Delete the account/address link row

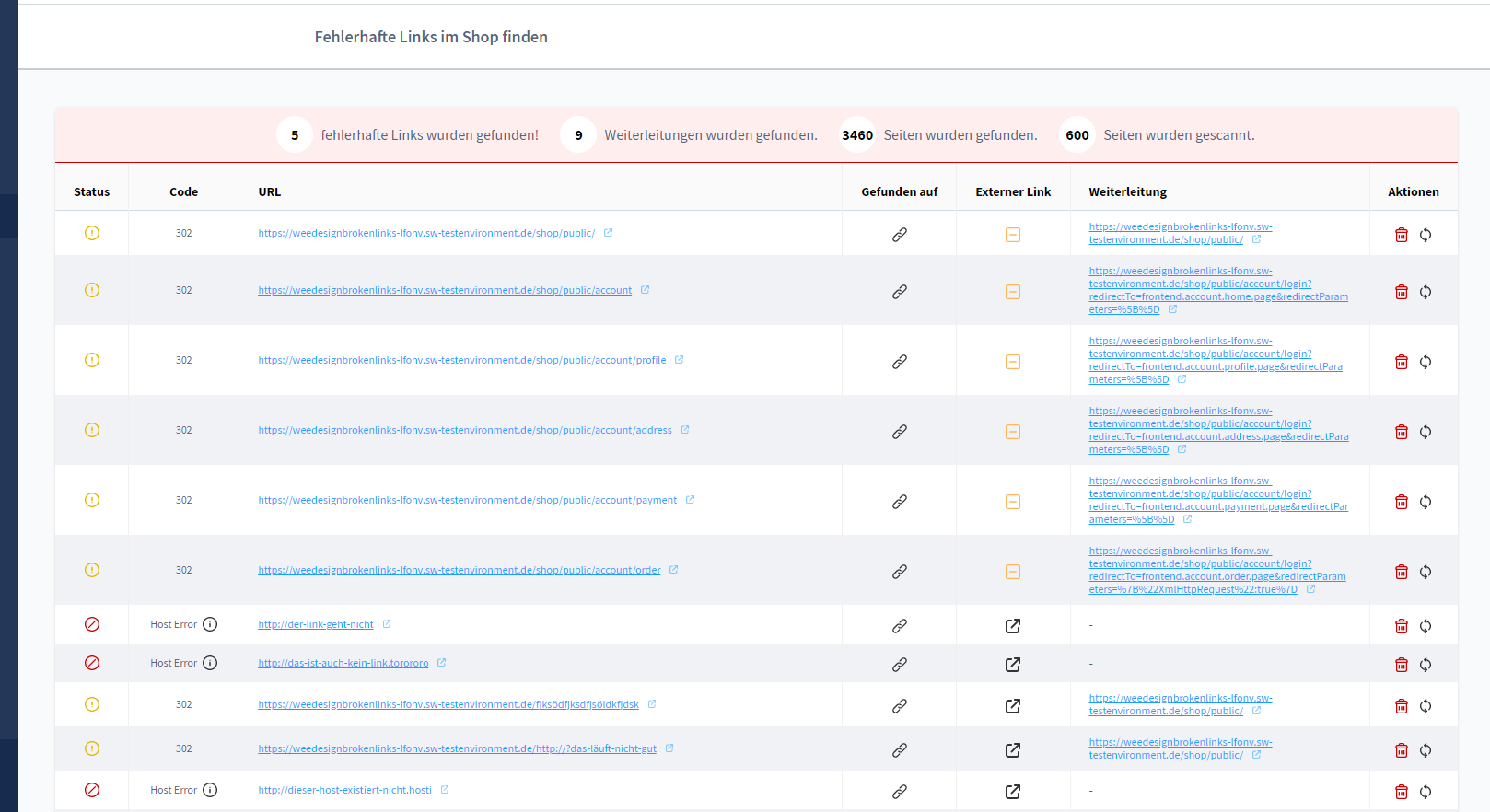coord(1402,432)
